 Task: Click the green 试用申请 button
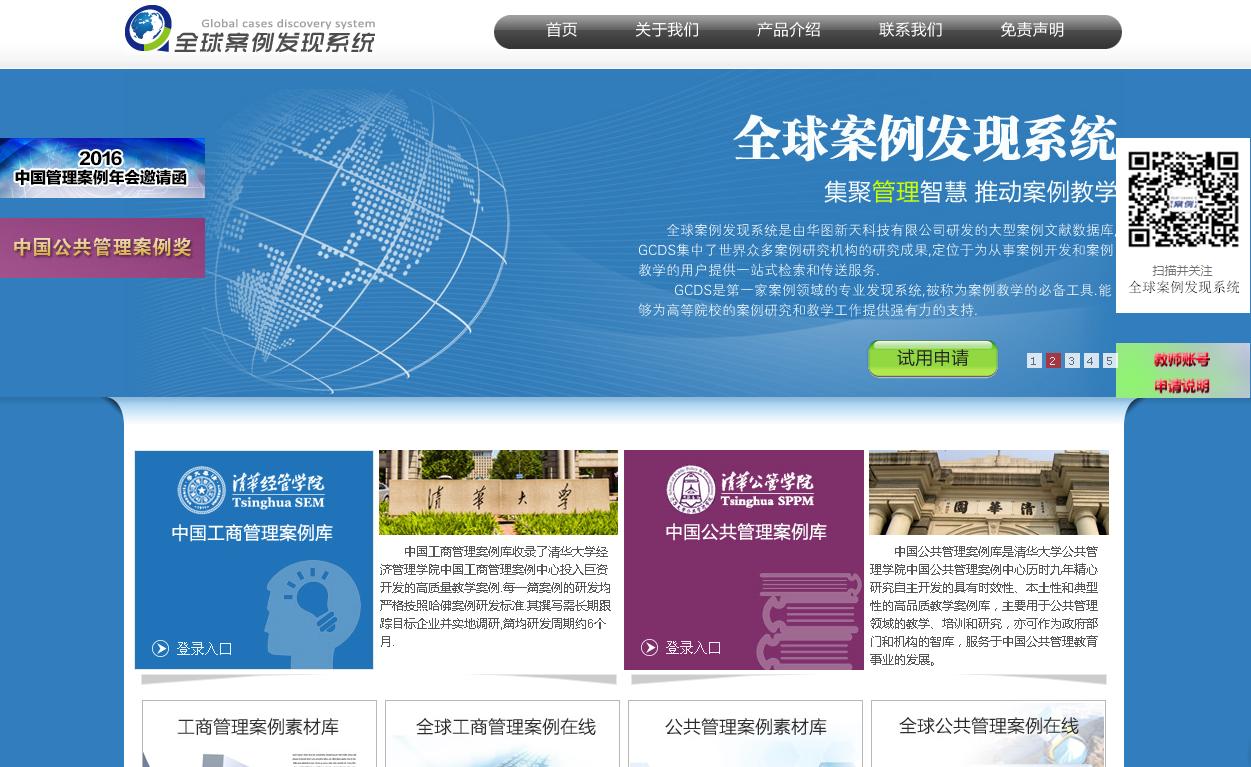pos(933,358)
